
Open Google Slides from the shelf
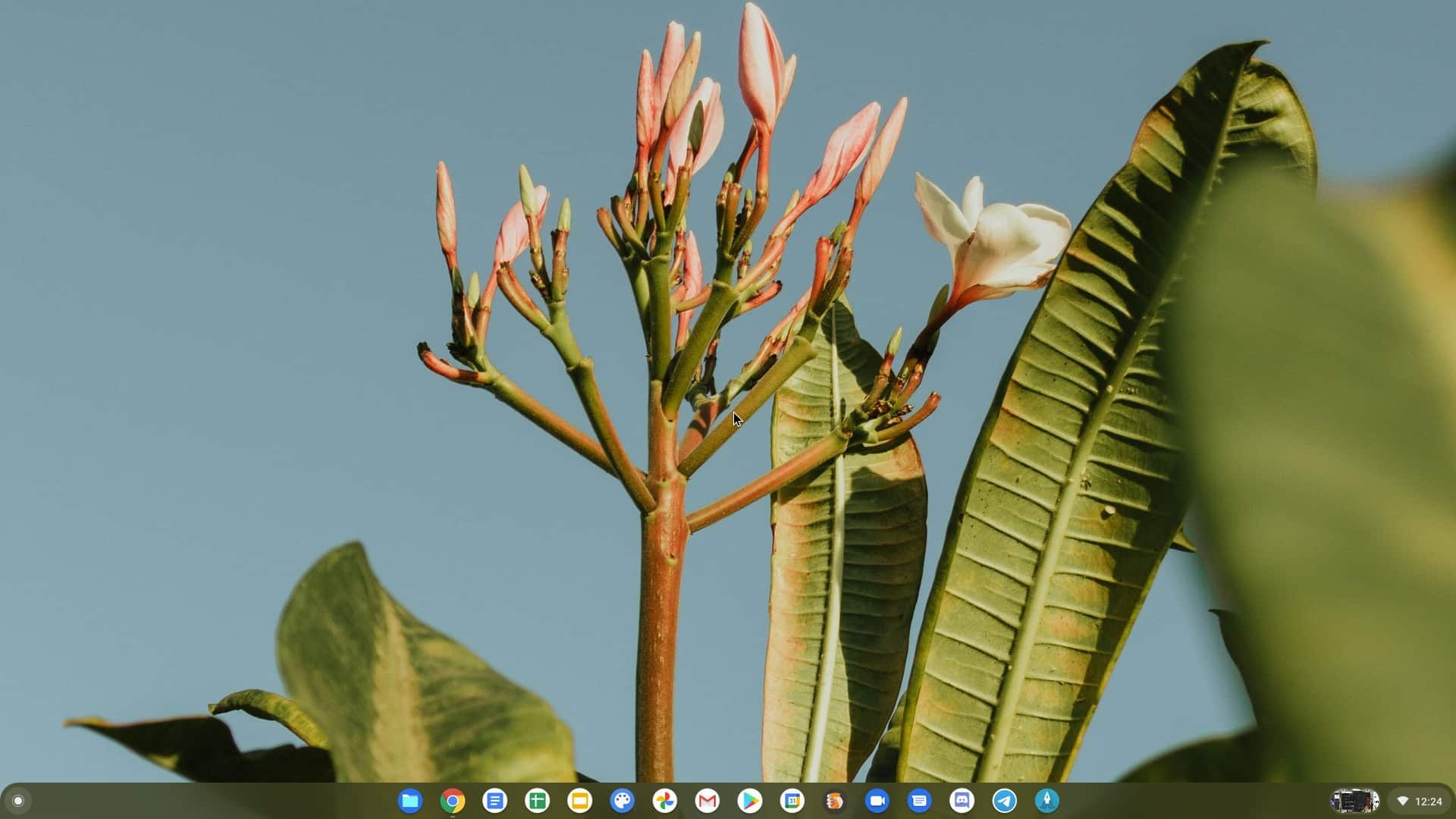(x=580, y=801)
